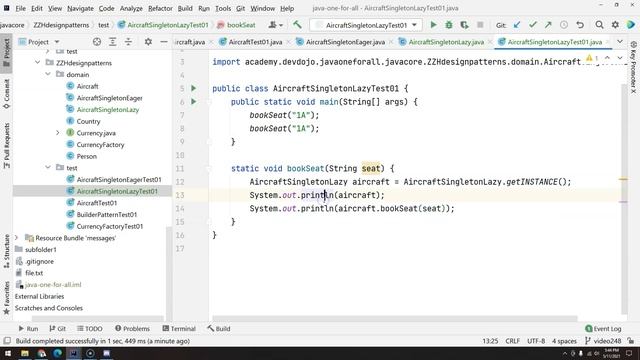This screenshot has width=640, height=360.
Task: Rollback changes with the undo arrow
Action: (x=580, y=25)
